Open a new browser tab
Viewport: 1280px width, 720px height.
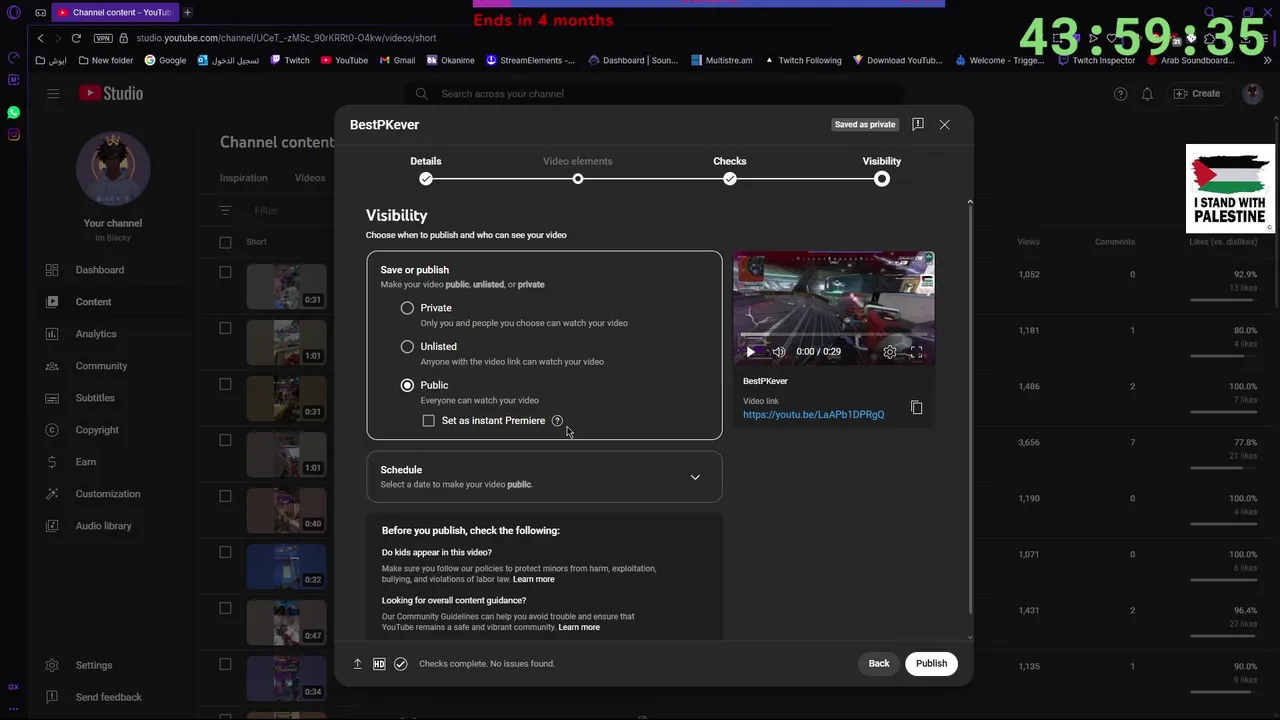[x=187, y=12]
